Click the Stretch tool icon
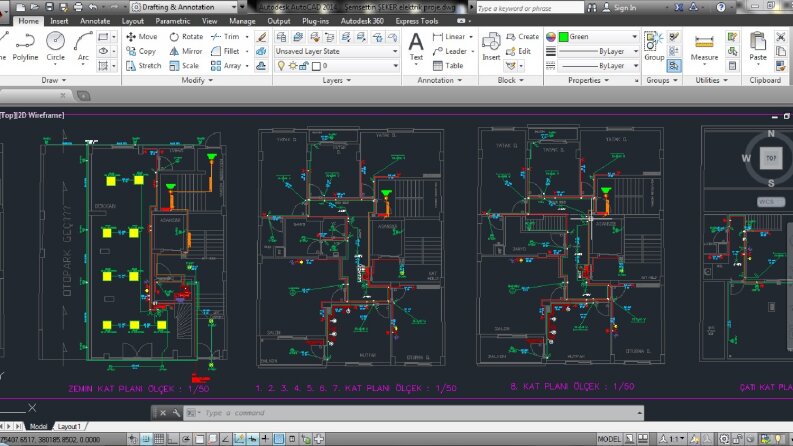Viewport: 793px width, 446px height. coord(131,66)
